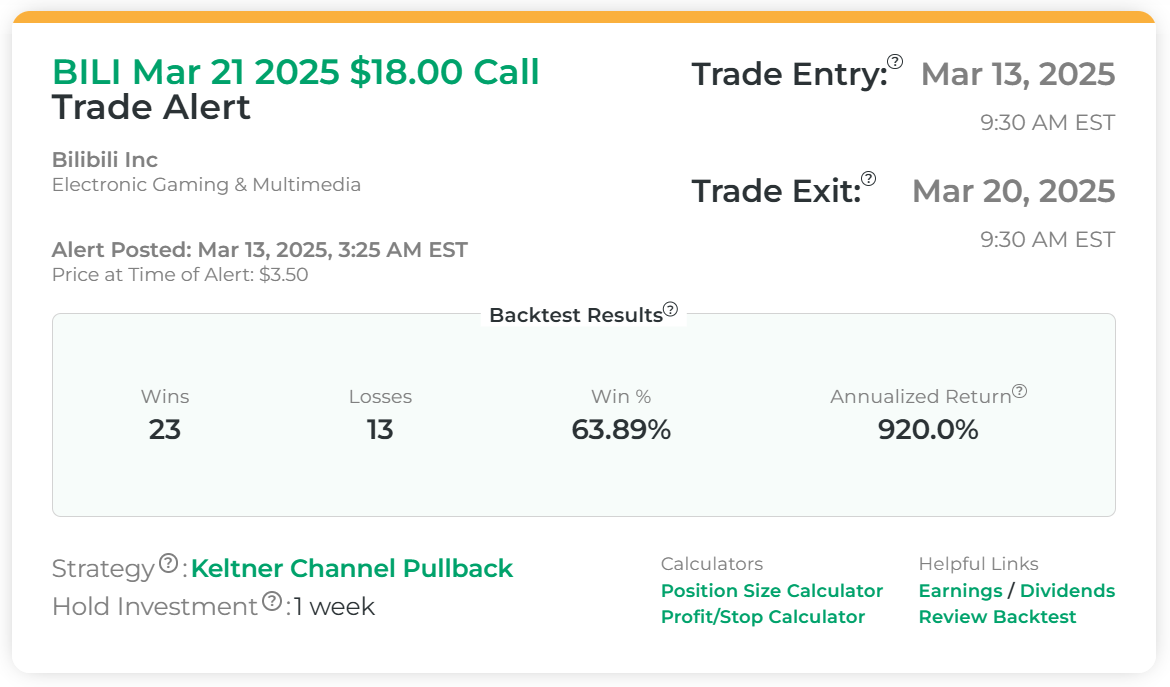1170x687 pixels.
Task: Click the Losses count value 13
Action: point(380,430)
